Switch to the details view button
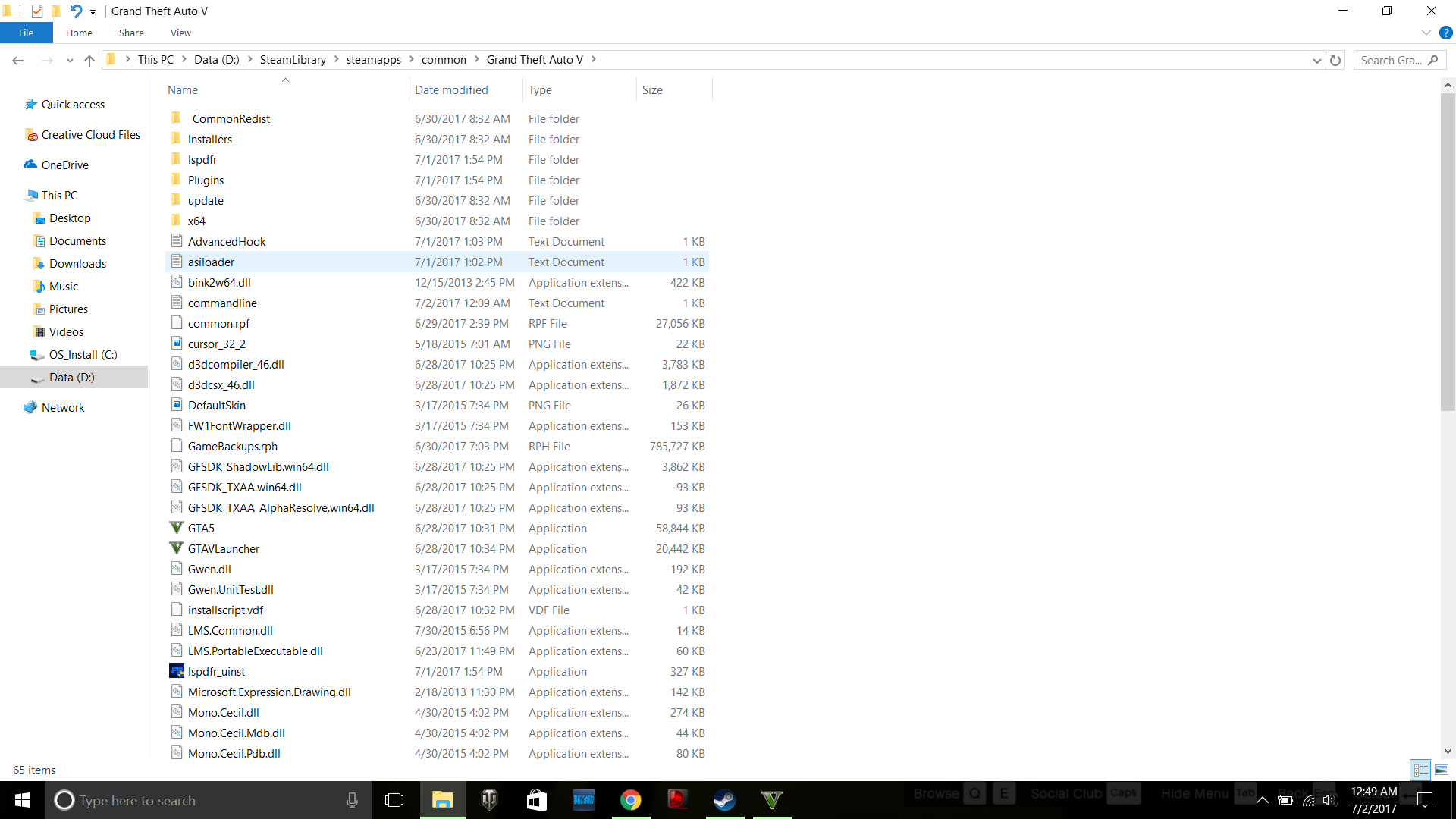This screenshot has height=819, width=1456. point(1420,770)
